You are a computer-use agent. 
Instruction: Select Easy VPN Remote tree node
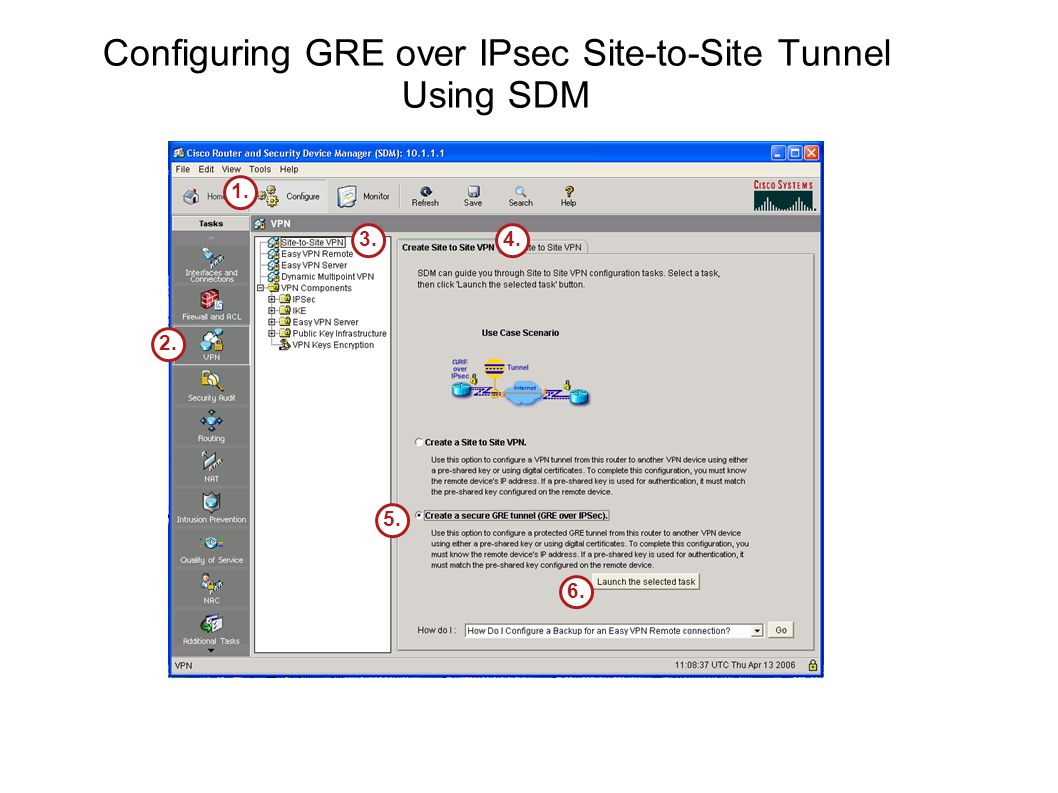317,254
